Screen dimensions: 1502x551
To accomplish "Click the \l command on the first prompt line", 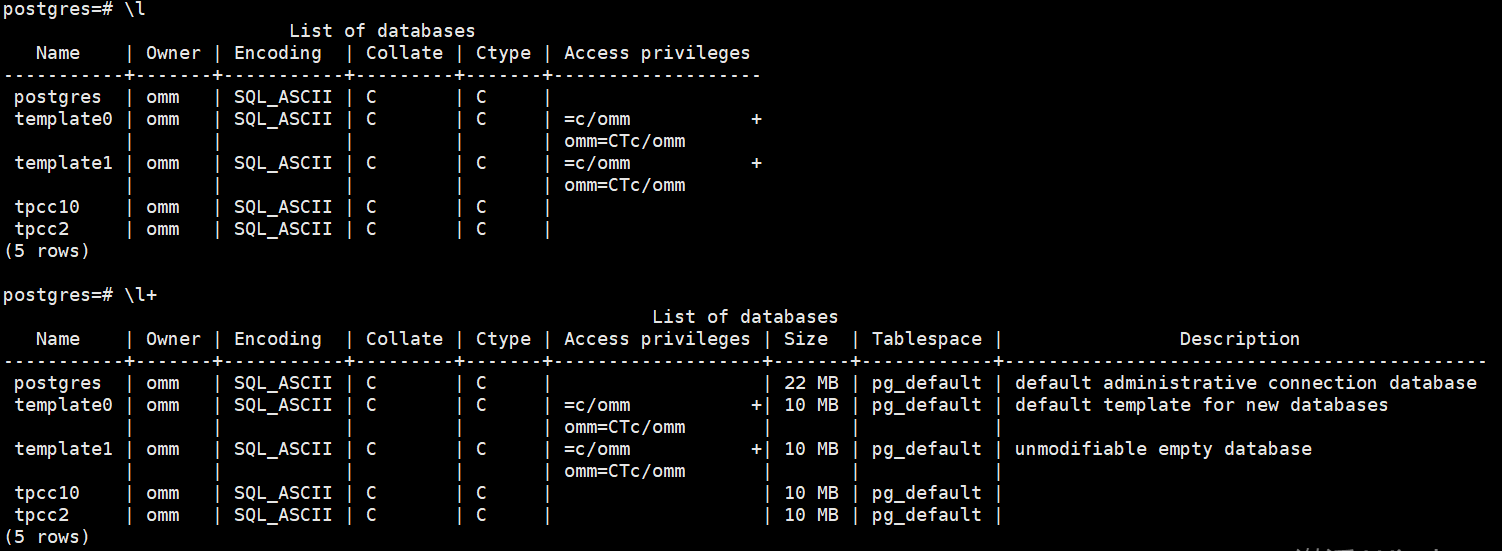I will pyautogui.click(x=135, y=9).
